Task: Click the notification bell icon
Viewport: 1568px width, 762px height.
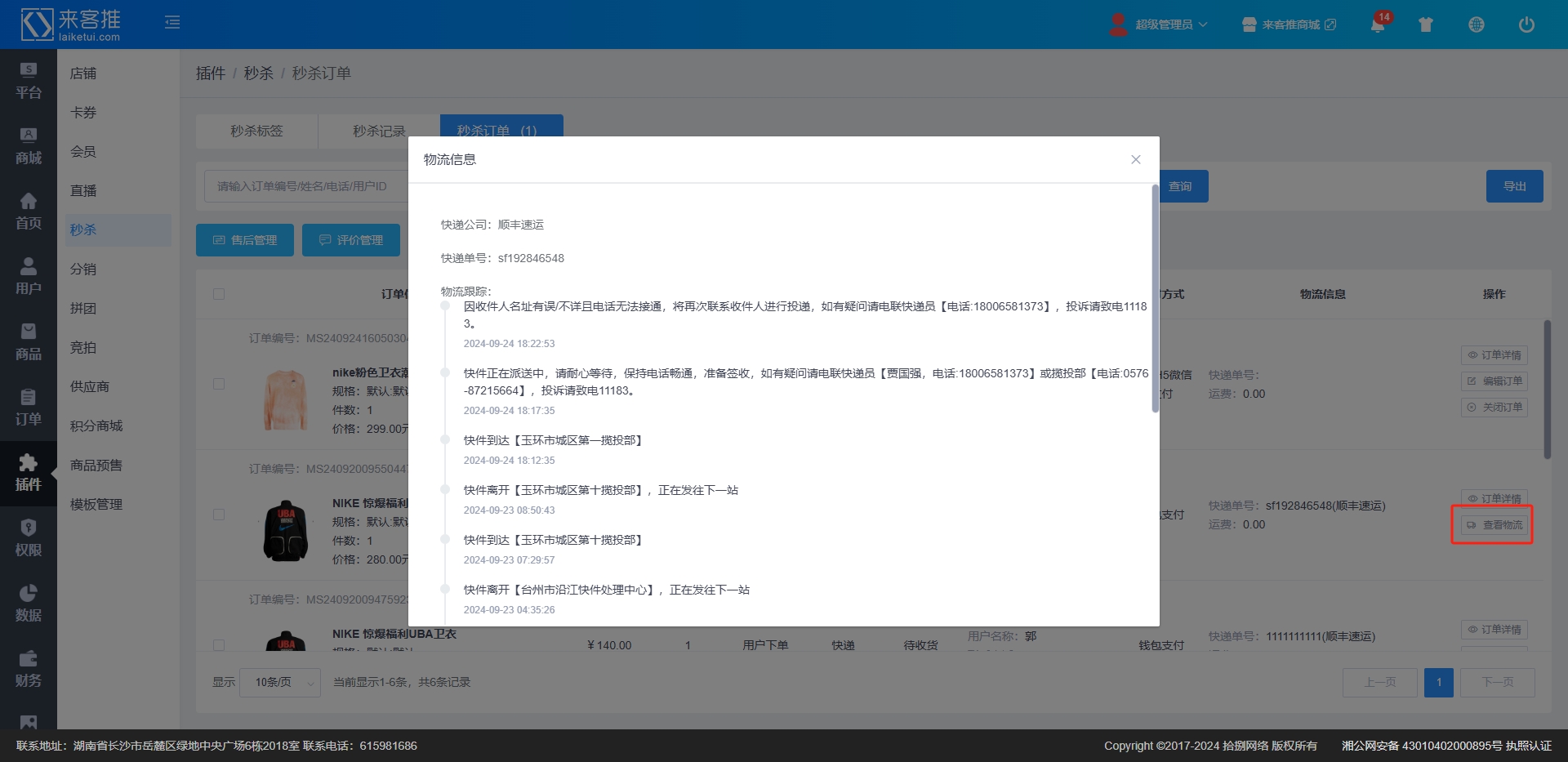Action: (x=1378, y=25)
